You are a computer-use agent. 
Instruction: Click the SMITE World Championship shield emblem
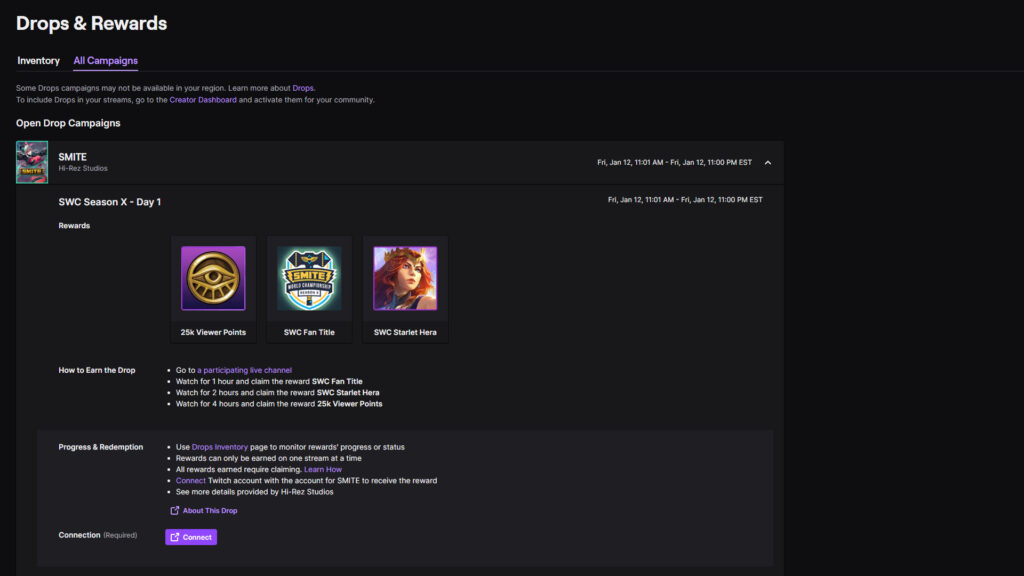click(308, 277)
